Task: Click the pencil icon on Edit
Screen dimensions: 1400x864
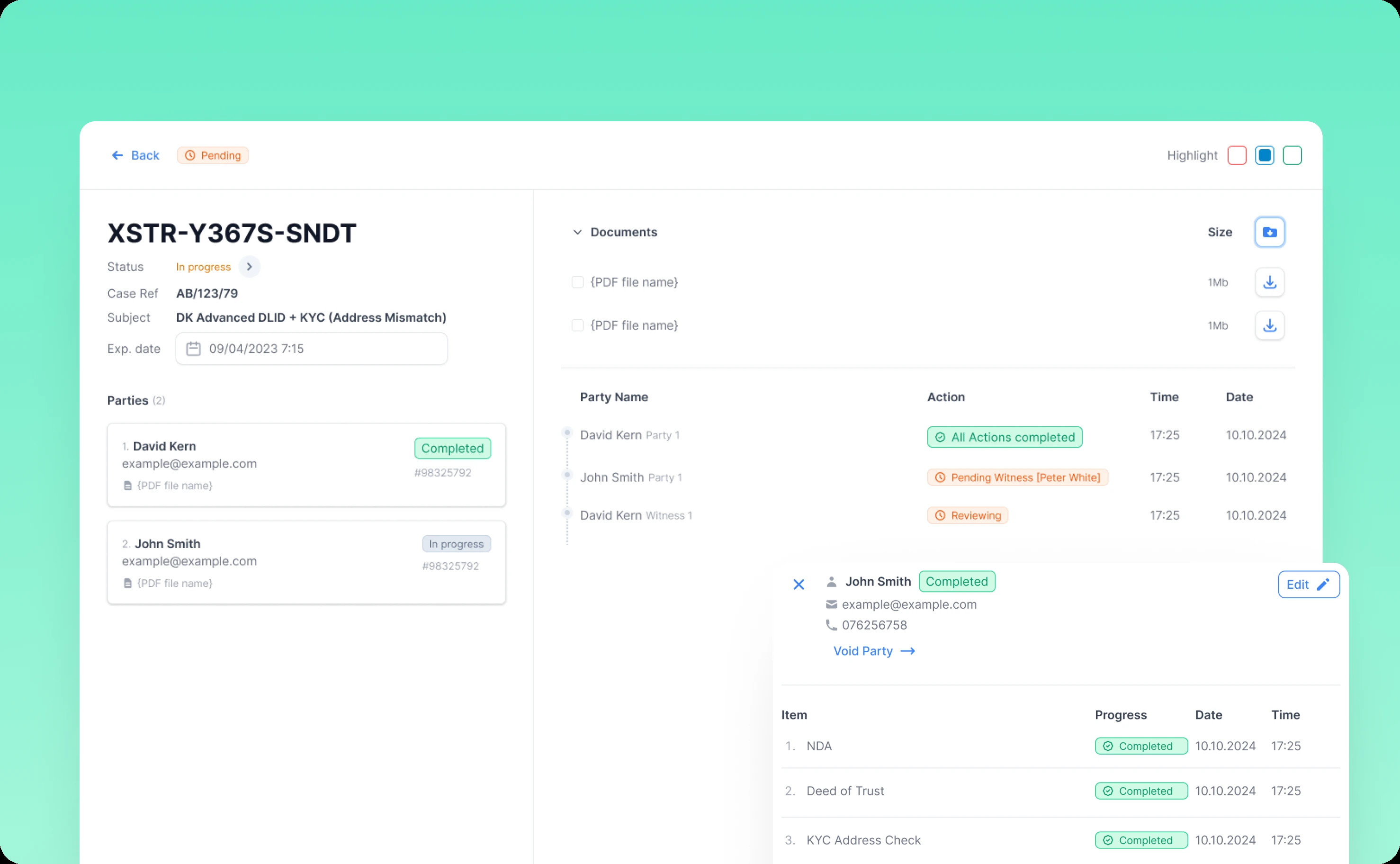Action: 1323,584
